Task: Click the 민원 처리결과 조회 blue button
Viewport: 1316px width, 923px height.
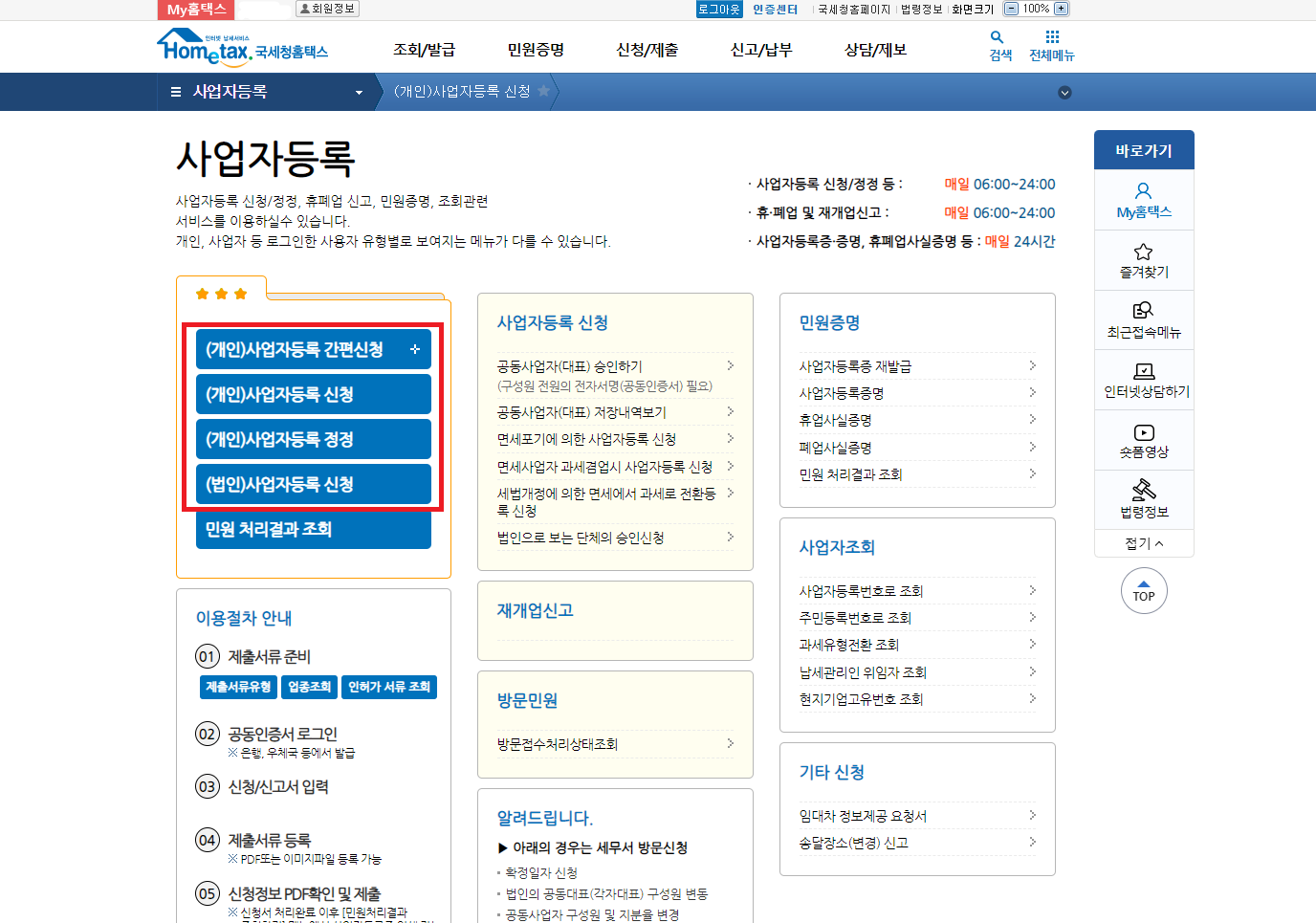Action: [314, 529]
